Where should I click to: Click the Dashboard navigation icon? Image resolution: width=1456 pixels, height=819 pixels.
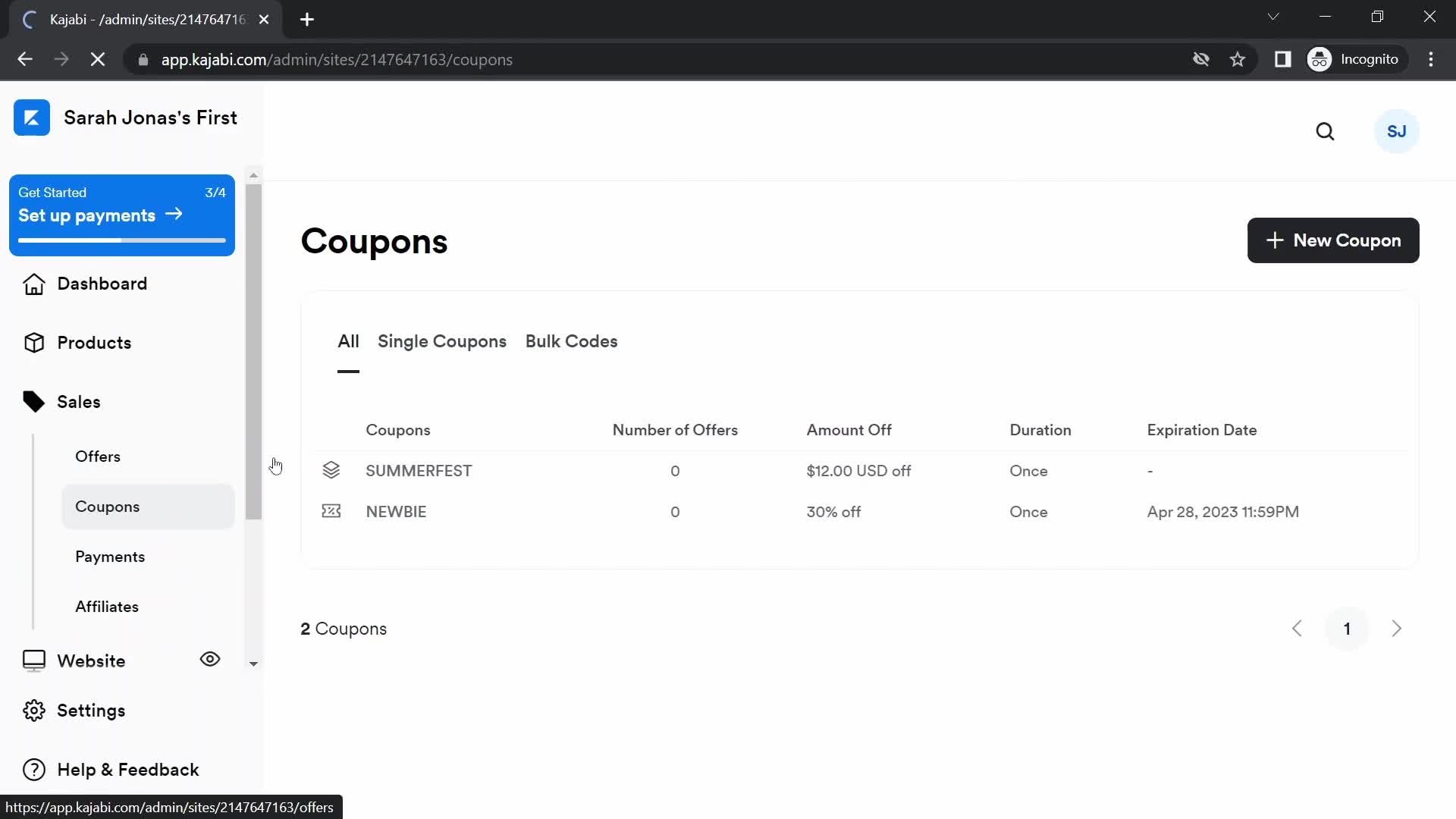point(33,284)
